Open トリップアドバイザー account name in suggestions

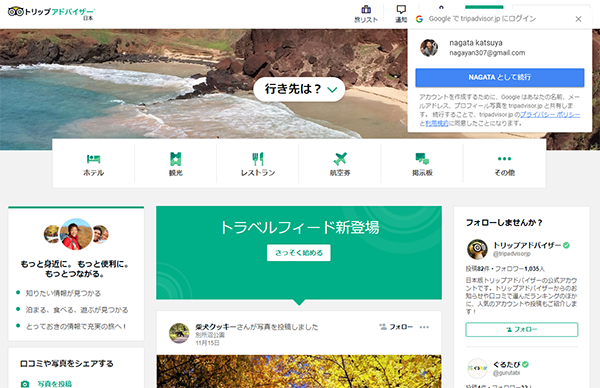pyautogui.click(x=527, y=245)
